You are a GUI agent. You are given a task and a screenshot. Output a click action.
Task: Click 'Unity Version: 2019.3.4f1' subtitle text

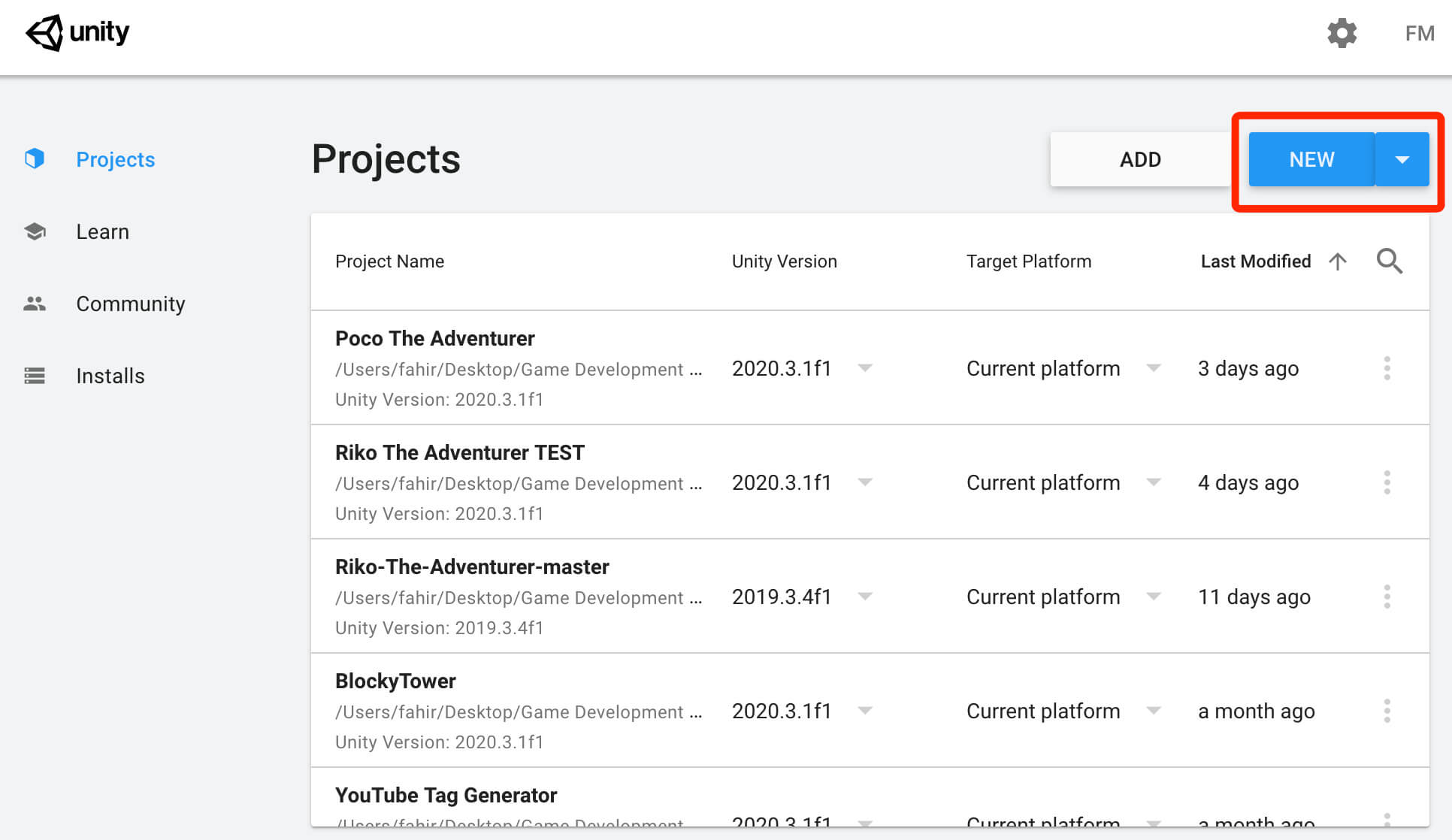tap(439, 628)
